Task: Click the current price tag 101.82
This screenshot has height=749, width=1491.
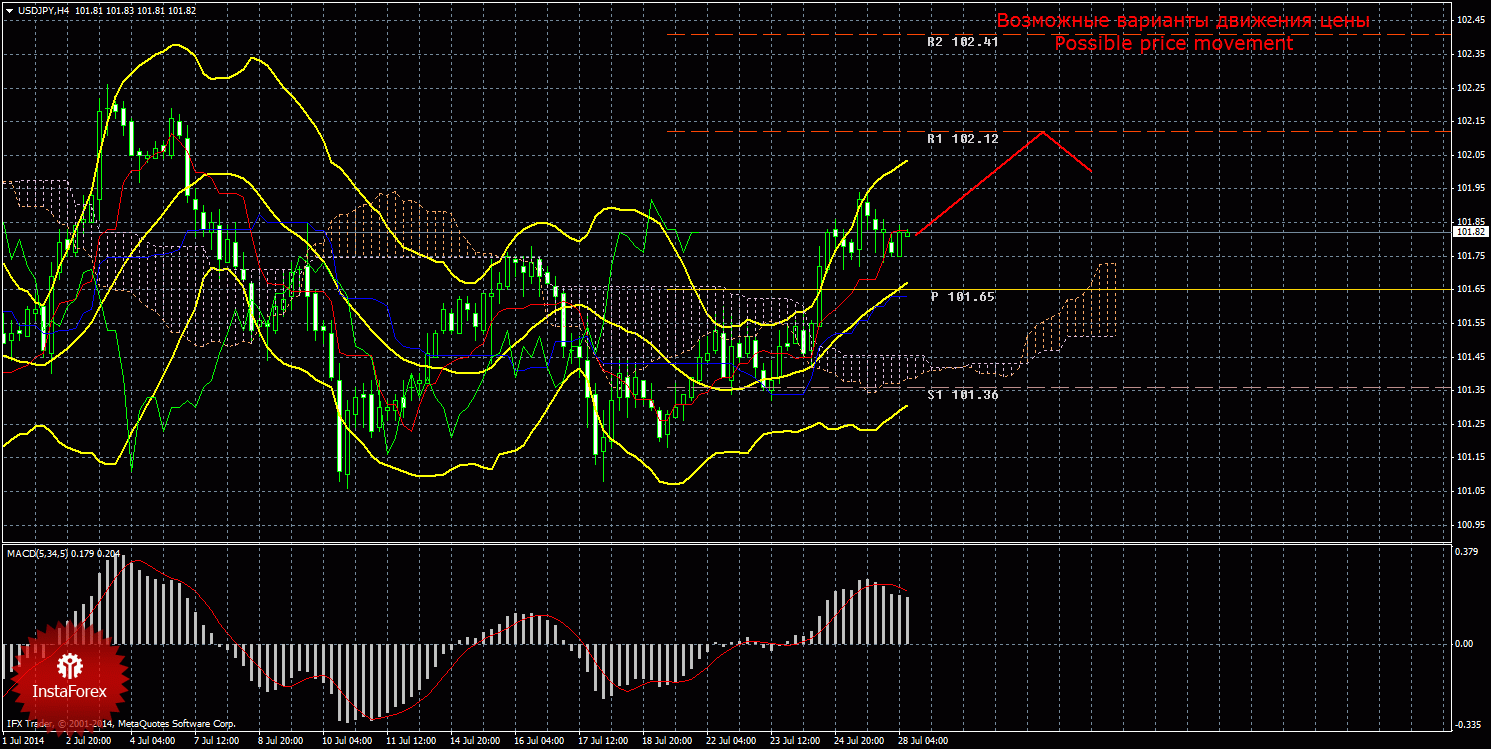Action: 1470,232
